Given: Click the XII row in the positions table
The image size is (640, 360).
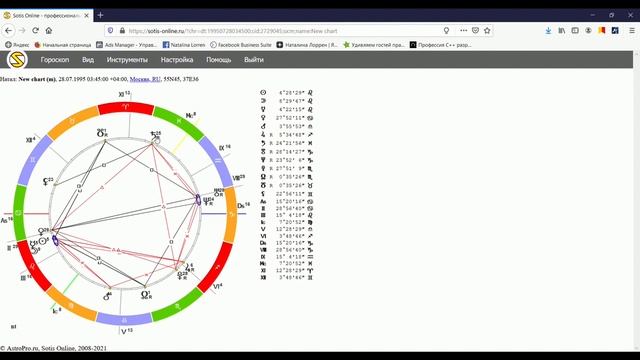Looking at the screenshot, I should click(287, 278).
